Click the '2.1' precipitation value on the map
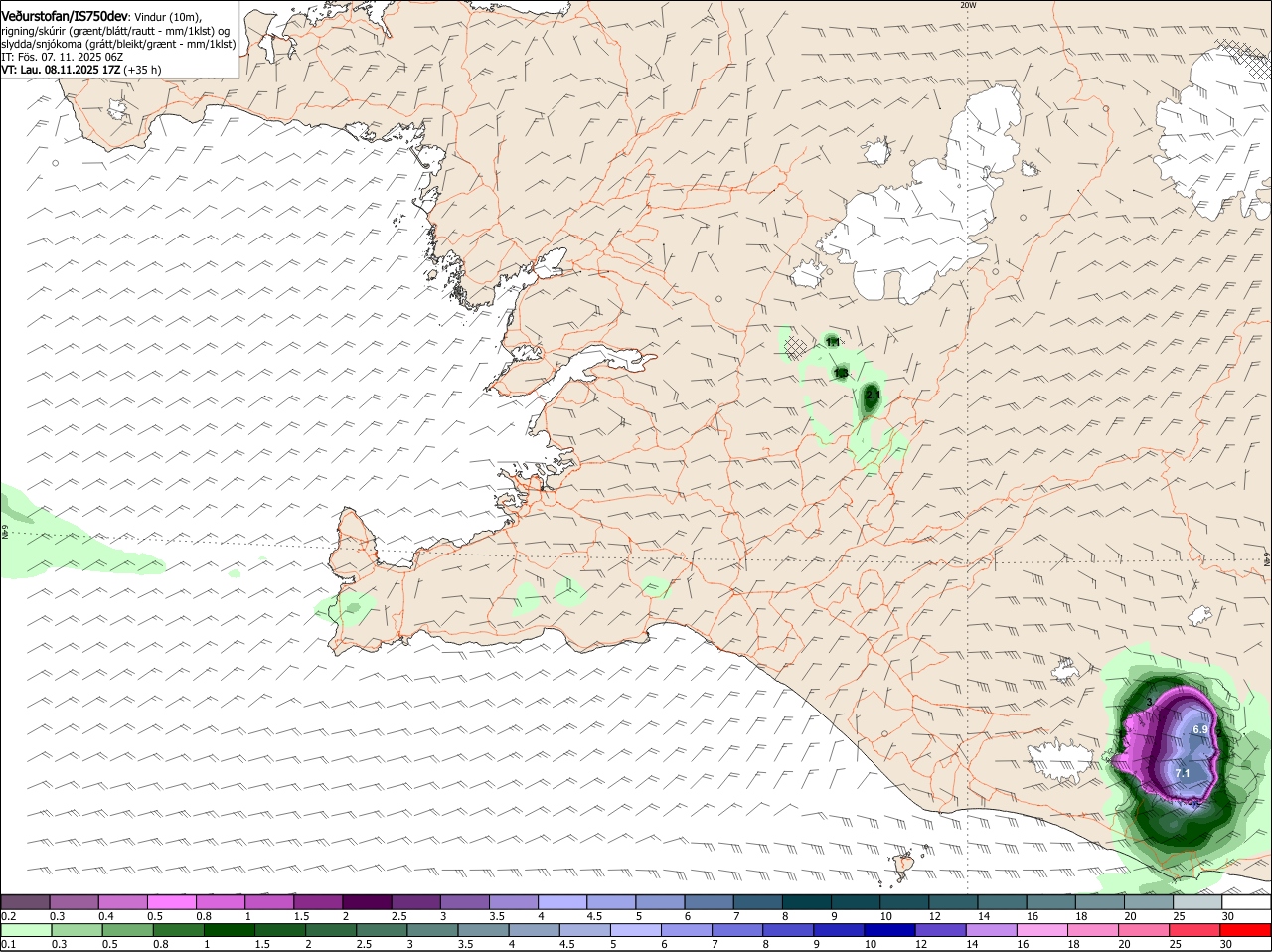This screenshot has height=952, width=1272. 873,396
